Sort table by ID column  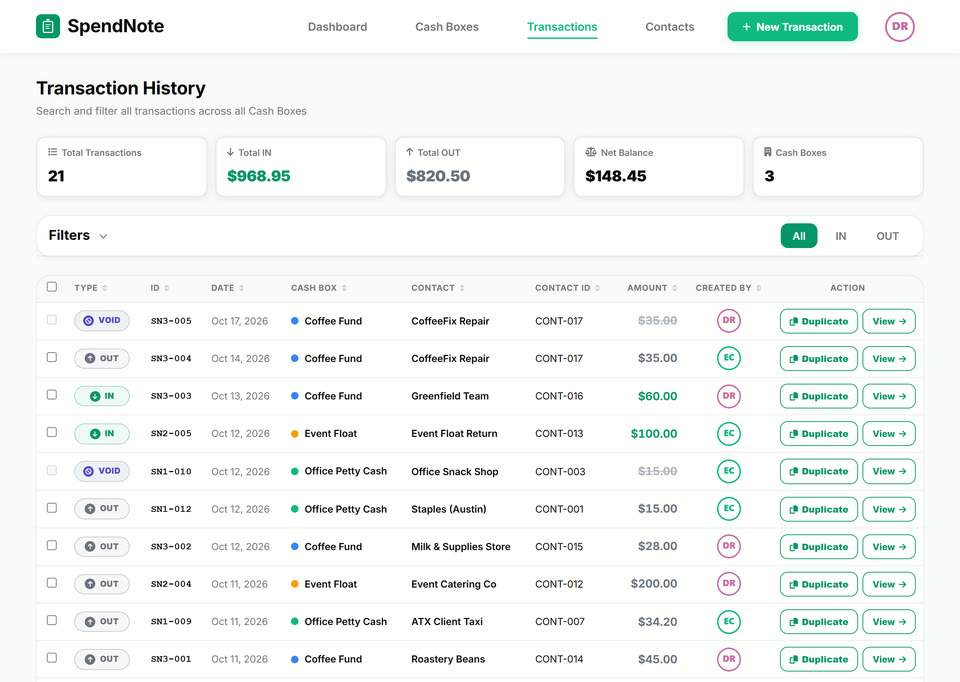(x=160, y=288)
